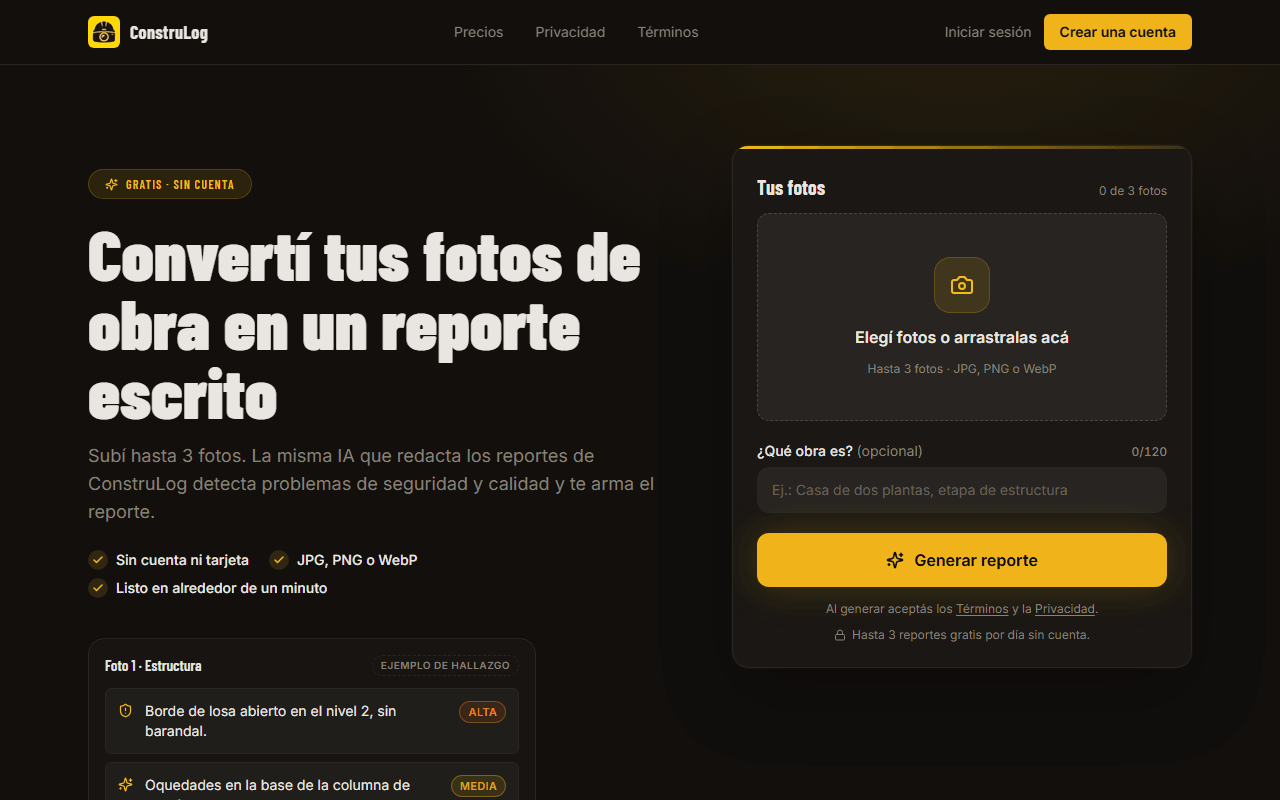
Task: Click the Generar reporte button
Action: (x=962, y=560)
